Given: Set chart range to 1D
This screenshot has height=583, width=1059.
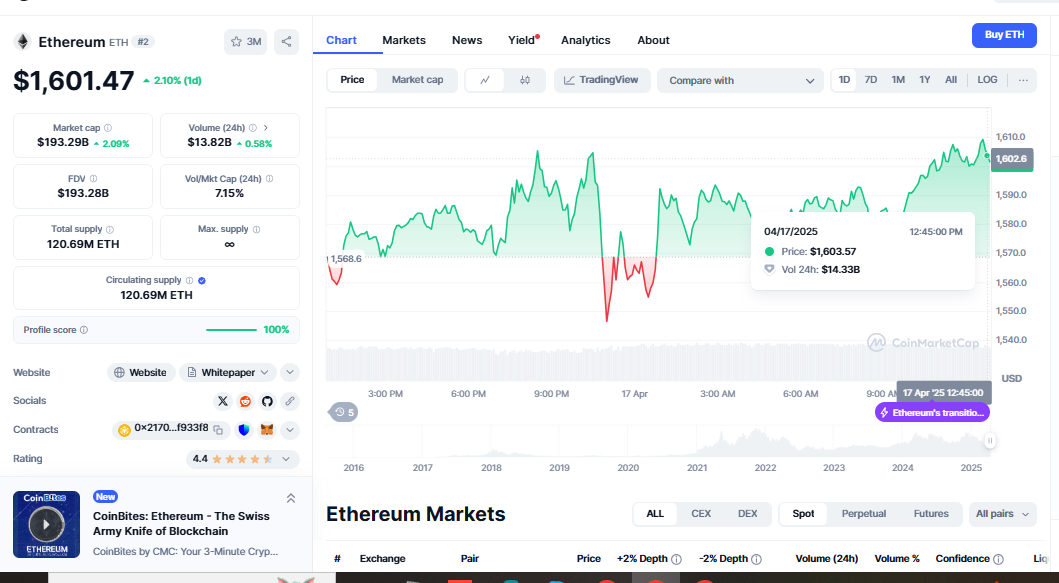Looking at the screenshot, I should (x=844, y=80).
